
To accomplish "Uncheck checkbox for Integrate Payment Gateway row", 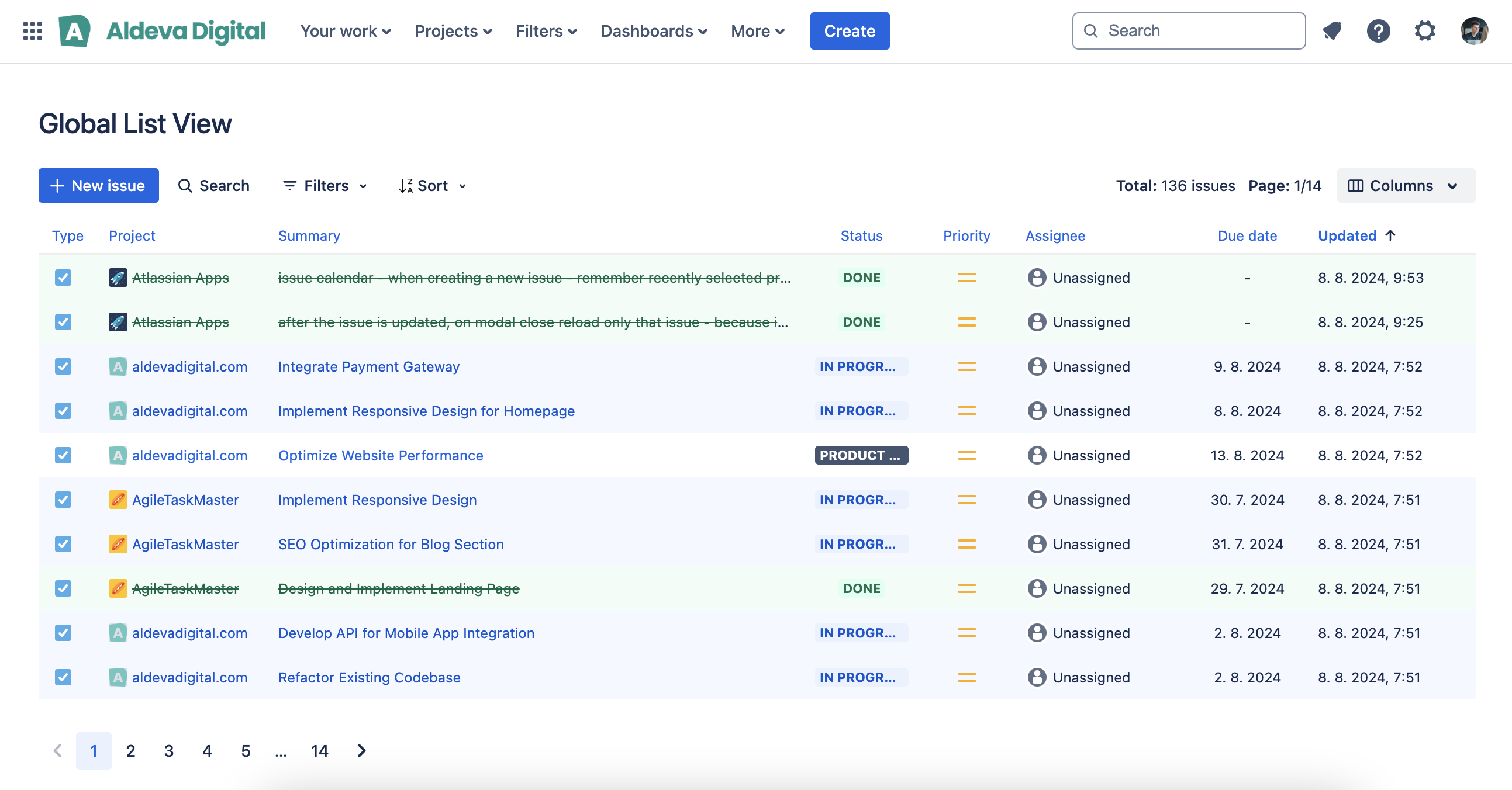I will pos(63,366).
